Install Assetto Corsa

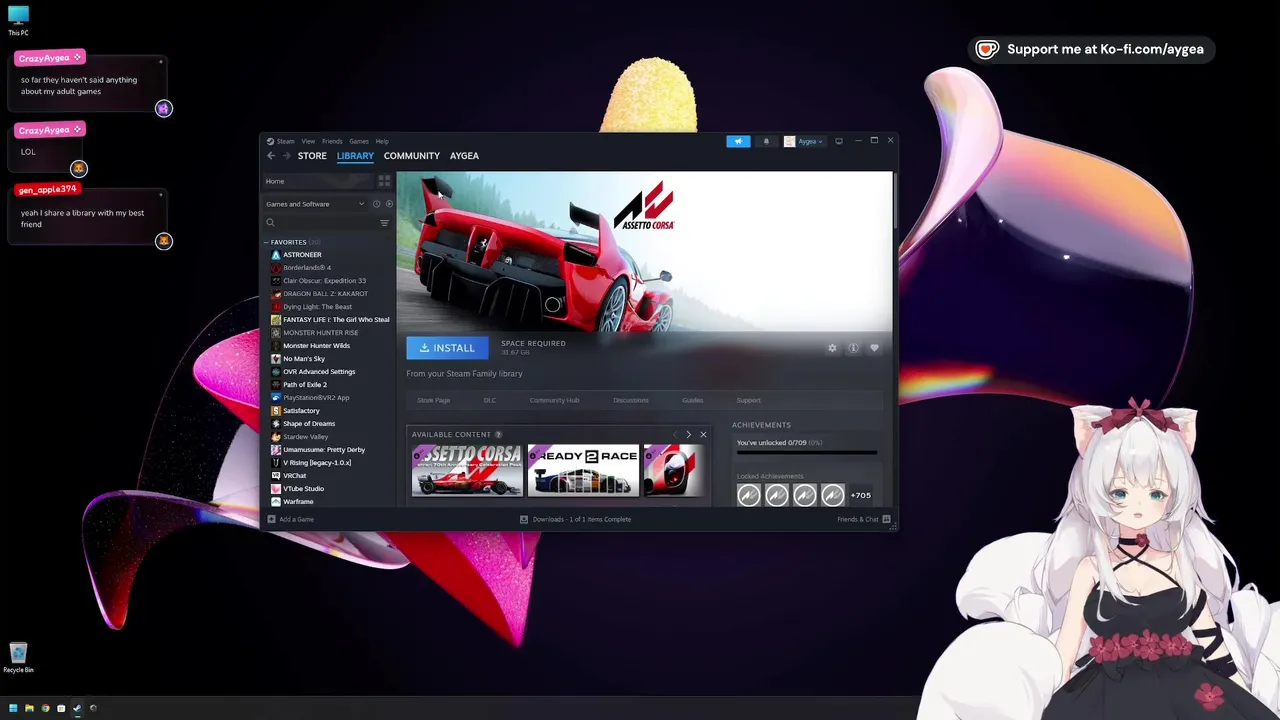click(x=447, y=348)
